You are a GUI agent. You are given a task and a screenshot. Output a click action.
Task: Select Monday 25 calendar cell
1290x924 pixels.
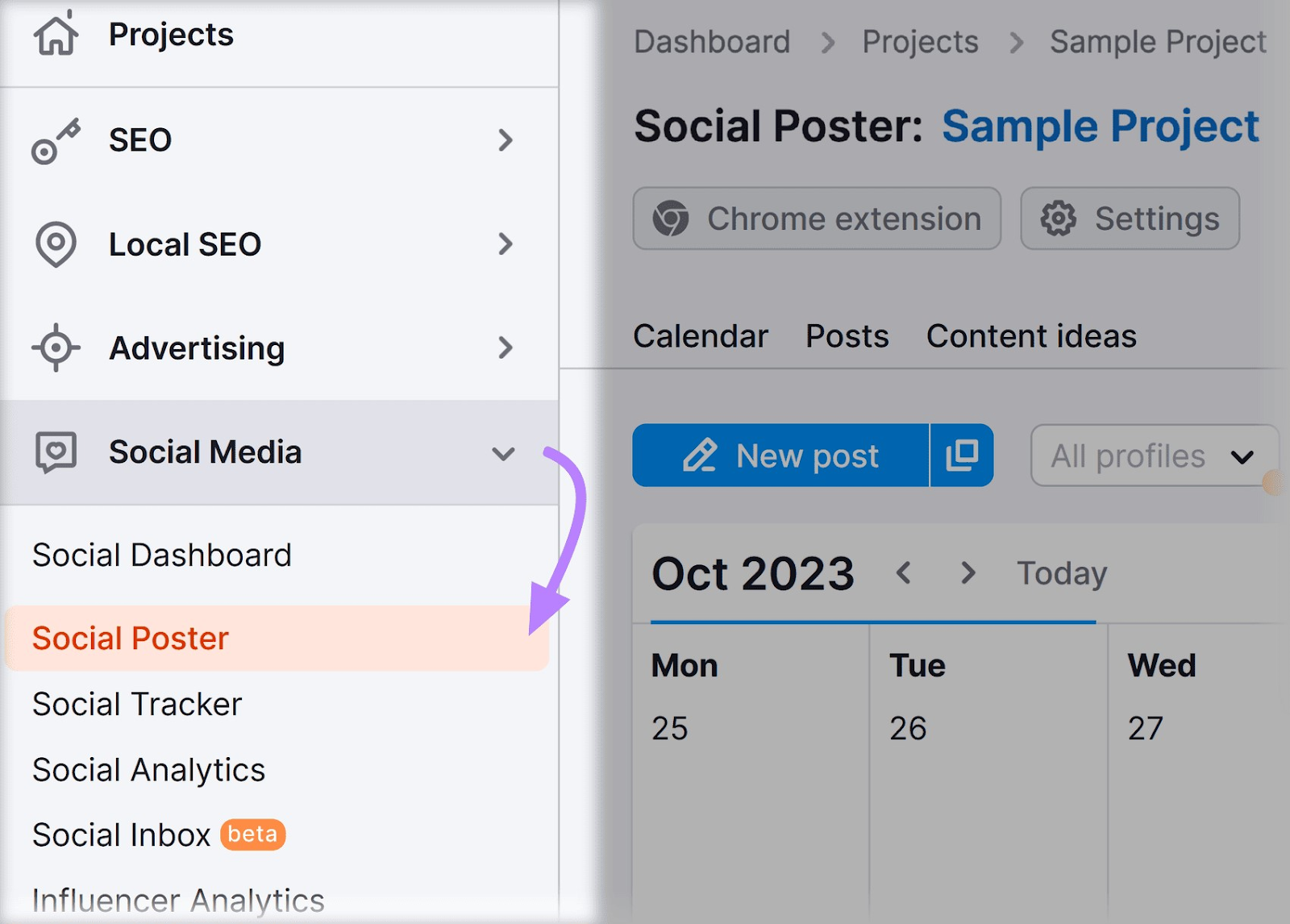click(751, 774)
